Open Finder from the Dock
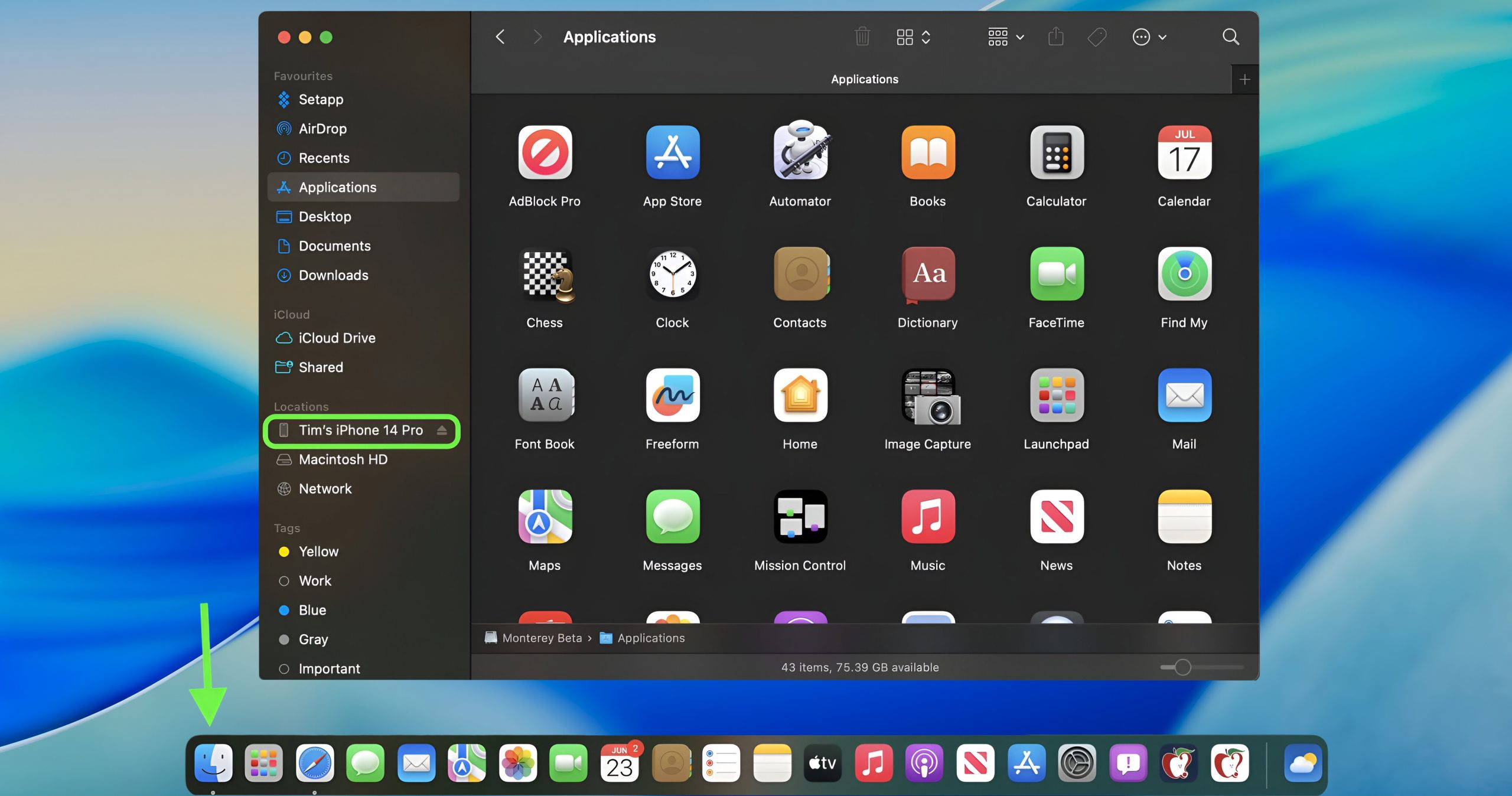1512x796 pixels. (213, 762)
